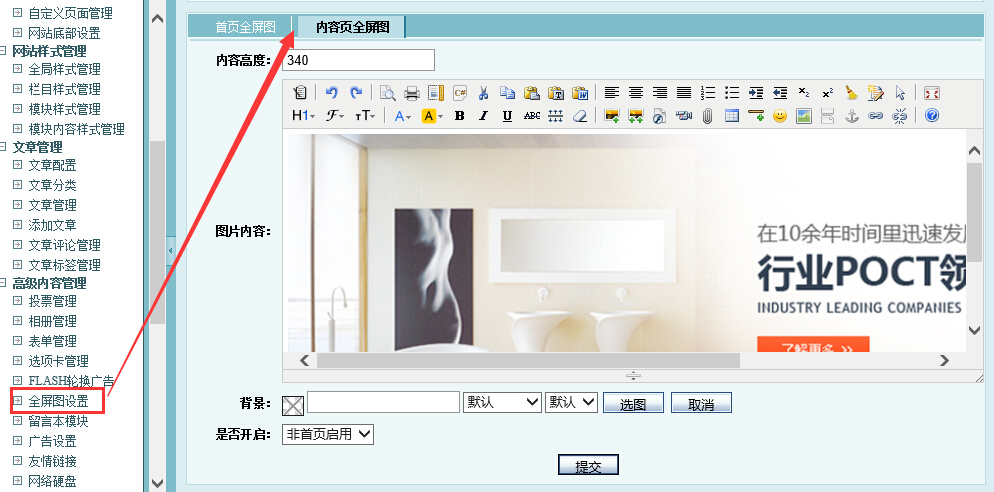Open editor fullscreen mode icon
This screenshot has height=492, width=994.
click(931, 93)
